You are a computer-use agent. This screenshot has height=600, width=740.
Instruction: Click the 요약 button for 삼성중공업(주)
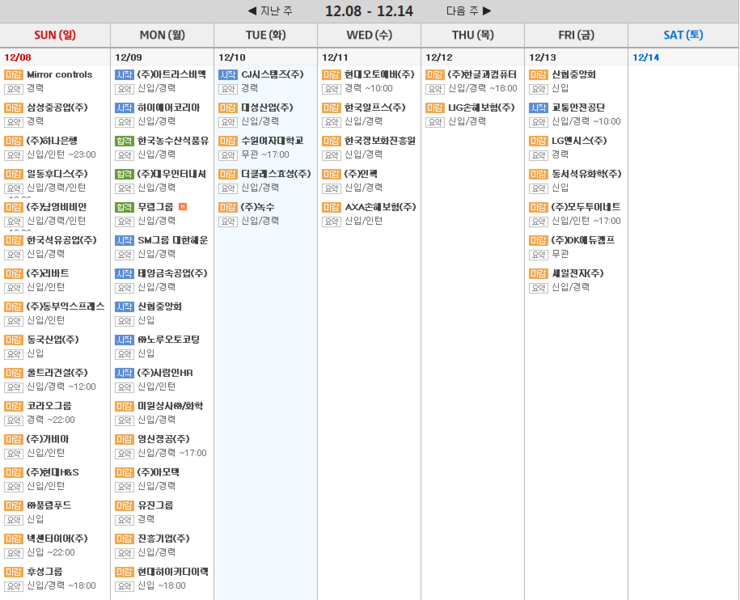13,122
